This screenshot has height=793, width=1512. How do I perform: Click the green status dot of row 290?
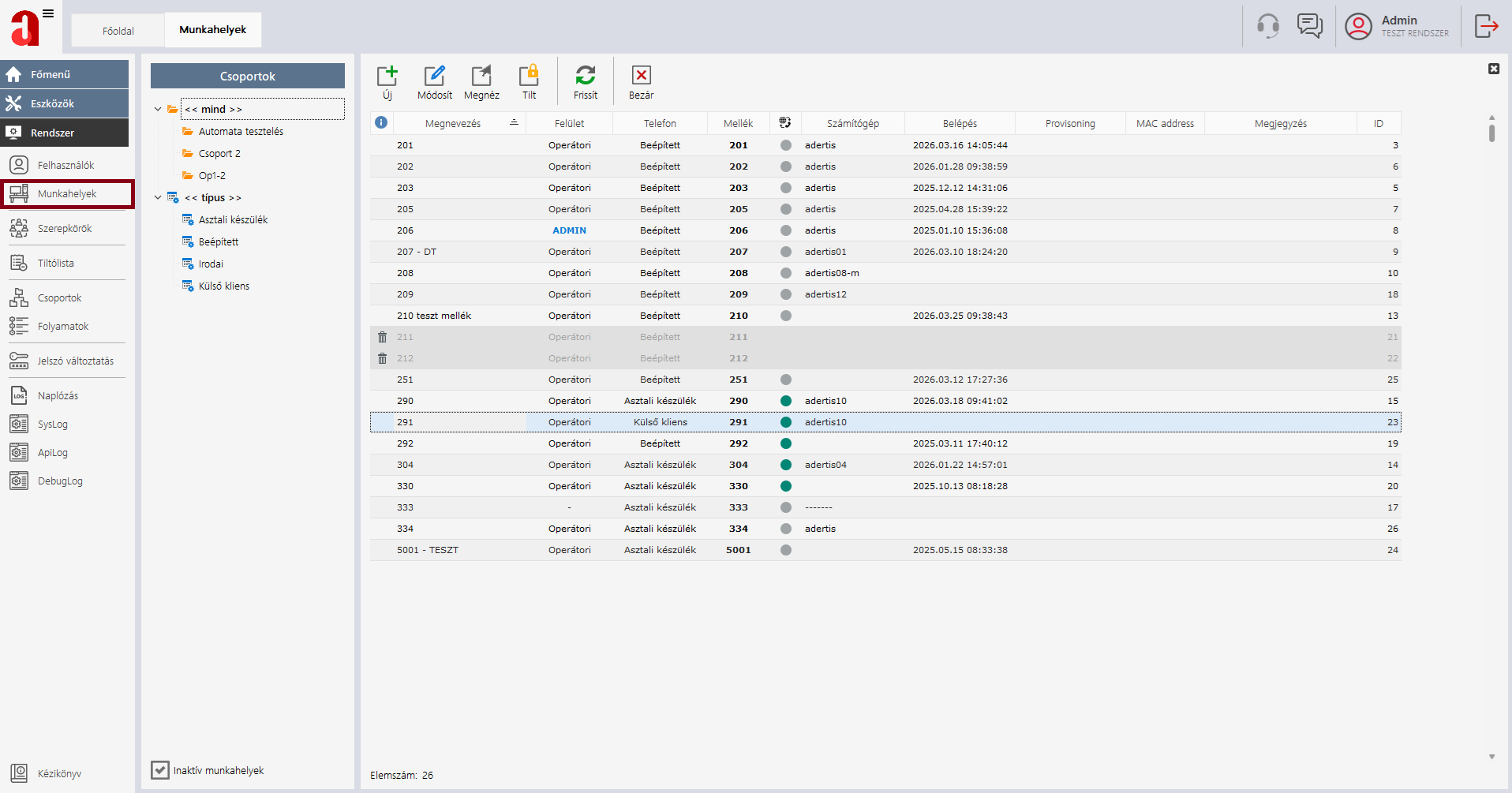click(785, 401)
